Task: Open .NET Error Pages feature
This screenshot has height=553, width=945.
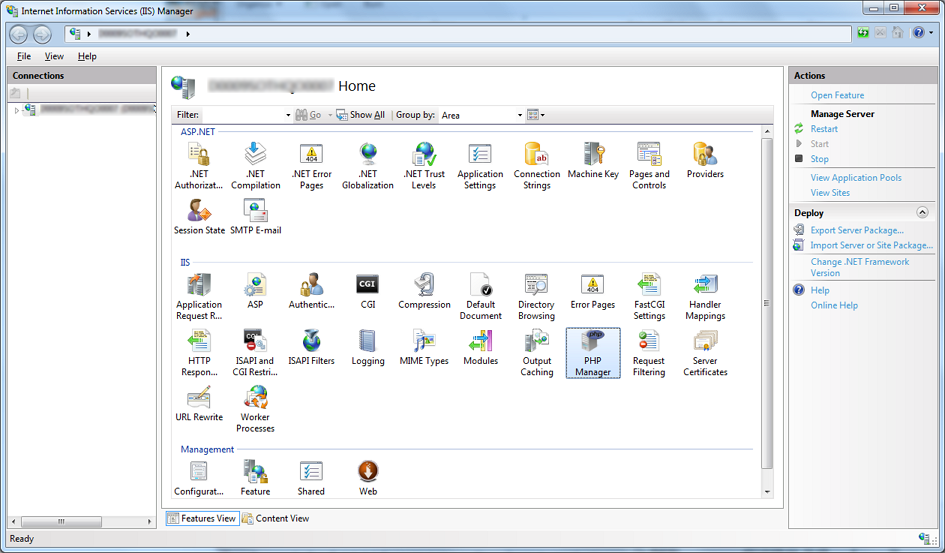Action: tap(312, 166)
